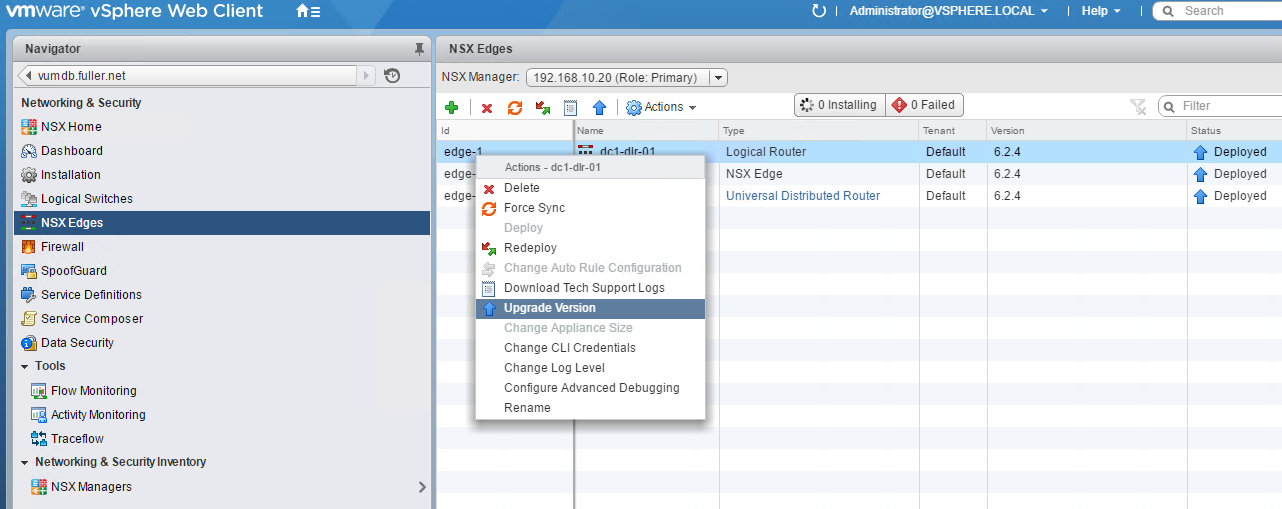Select Rename in the context menu
Image resolution: width=1282 pixels, height=509 pixels.
pos(590,408)
